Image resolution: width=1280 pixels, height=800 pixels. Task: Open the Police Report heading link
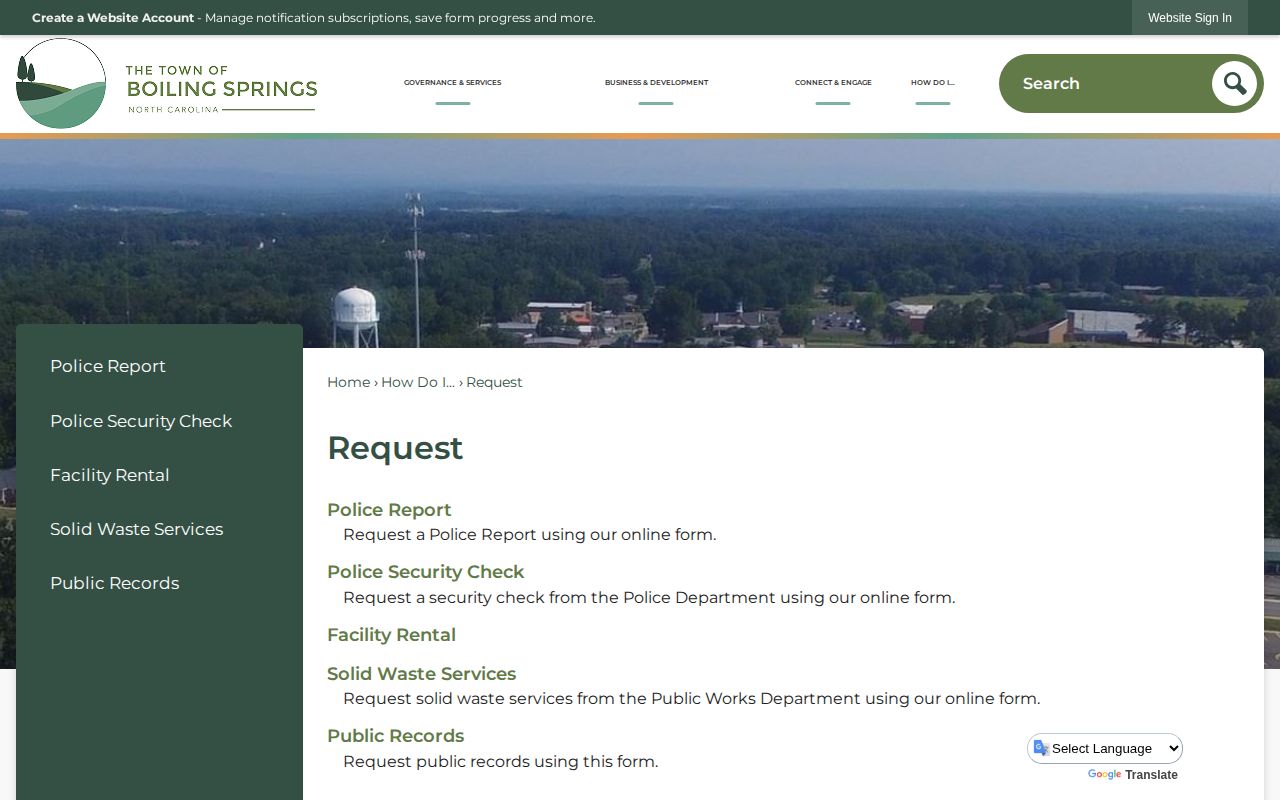point(389,510)
